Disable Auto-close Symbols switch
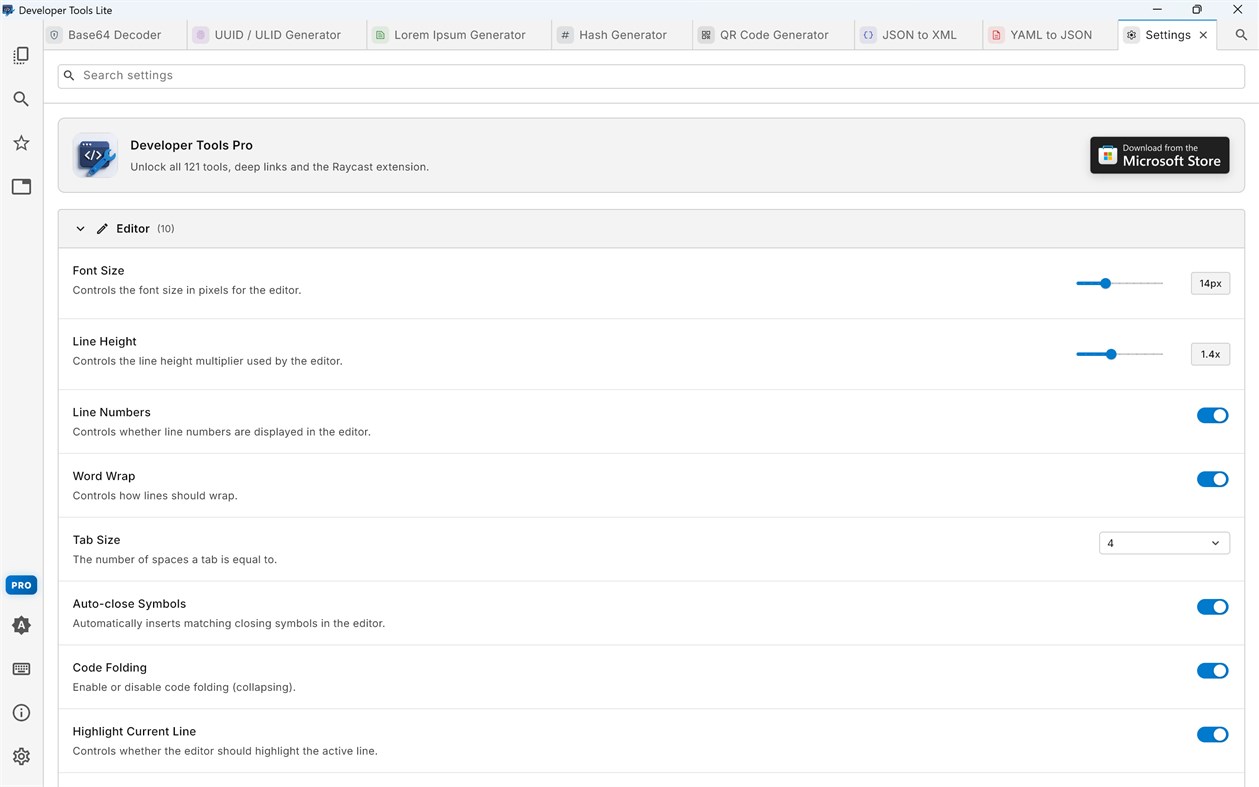Screen dimensions: 1259x787 click(x=1212, y=607)
